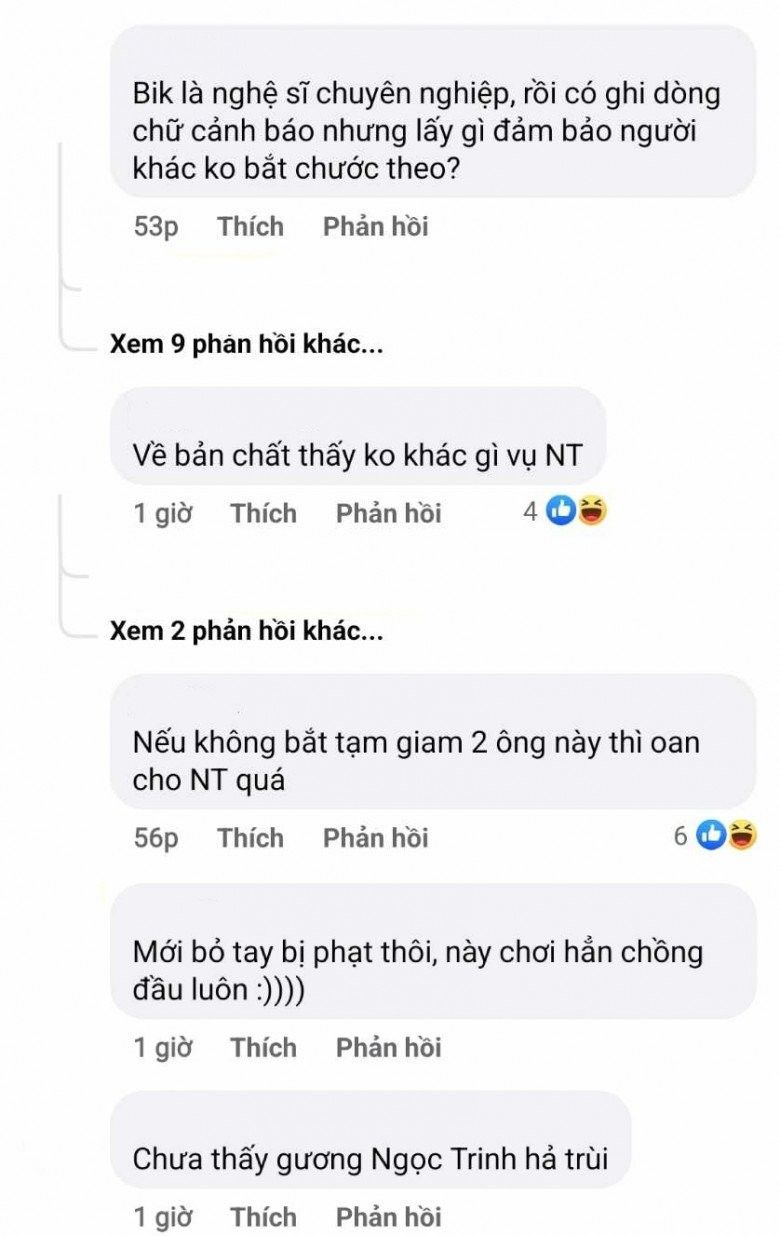
Task: Reply to 'Chưa thấy gương Ngọc Trinh' comment
Action: 389,1217
